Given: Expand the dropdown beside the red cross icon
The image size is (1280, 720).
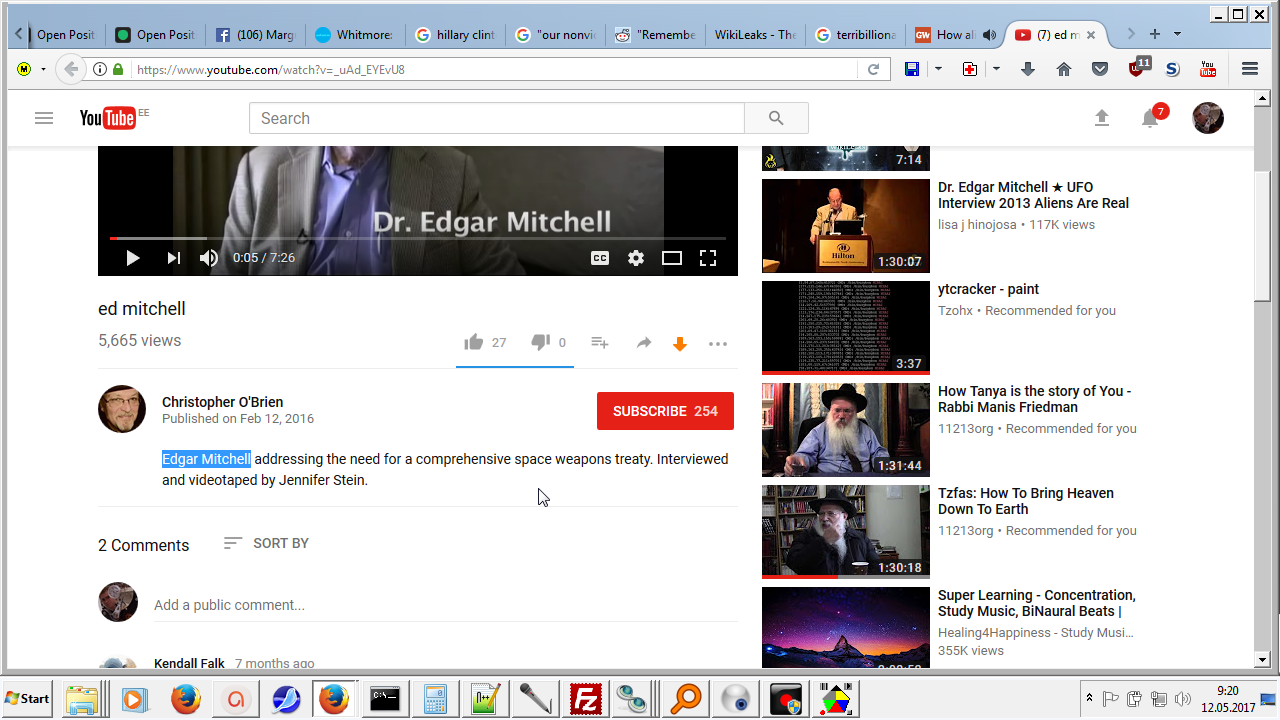Looking at the screenshot, I should (996, 69).
